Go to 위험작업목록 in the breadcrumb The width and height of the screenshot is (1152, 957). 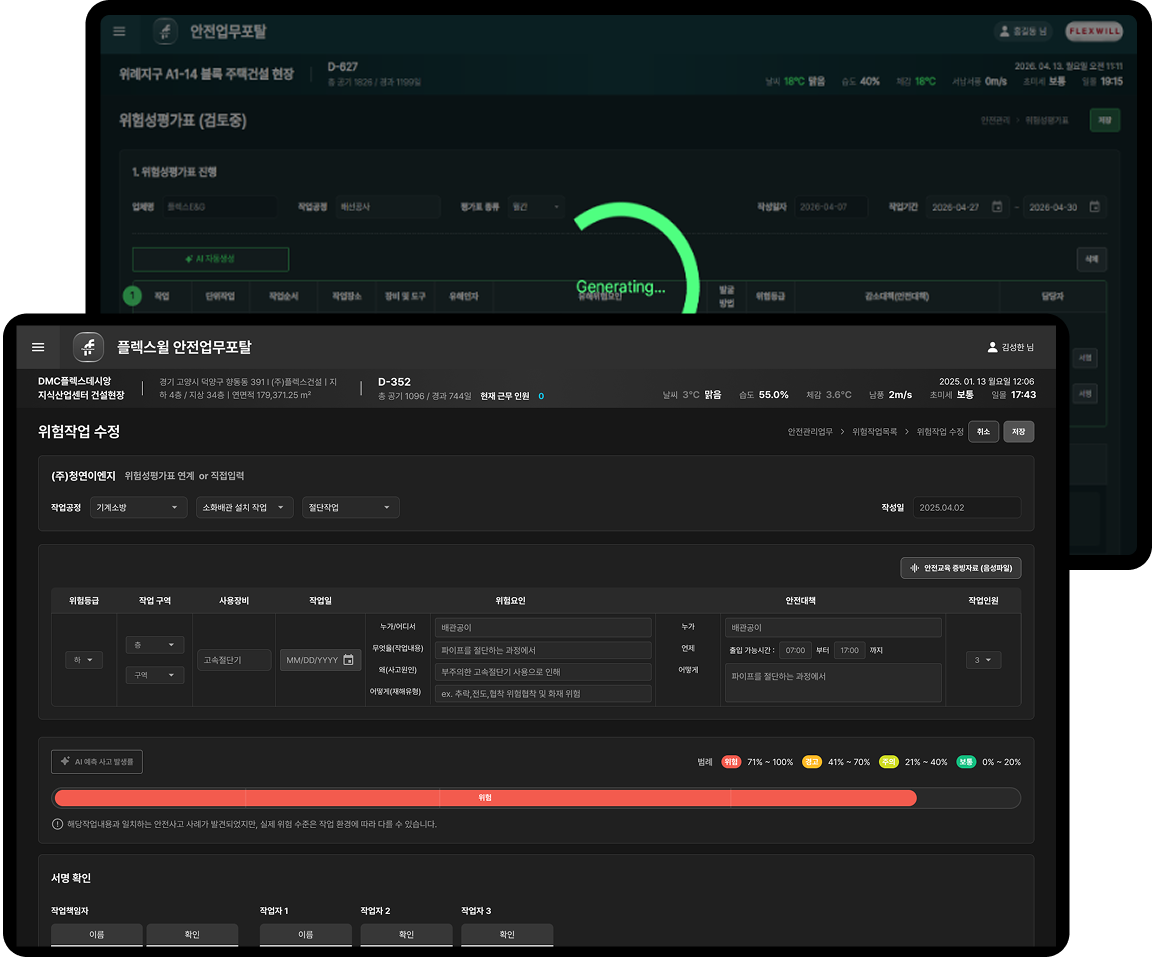click(874, 432)
